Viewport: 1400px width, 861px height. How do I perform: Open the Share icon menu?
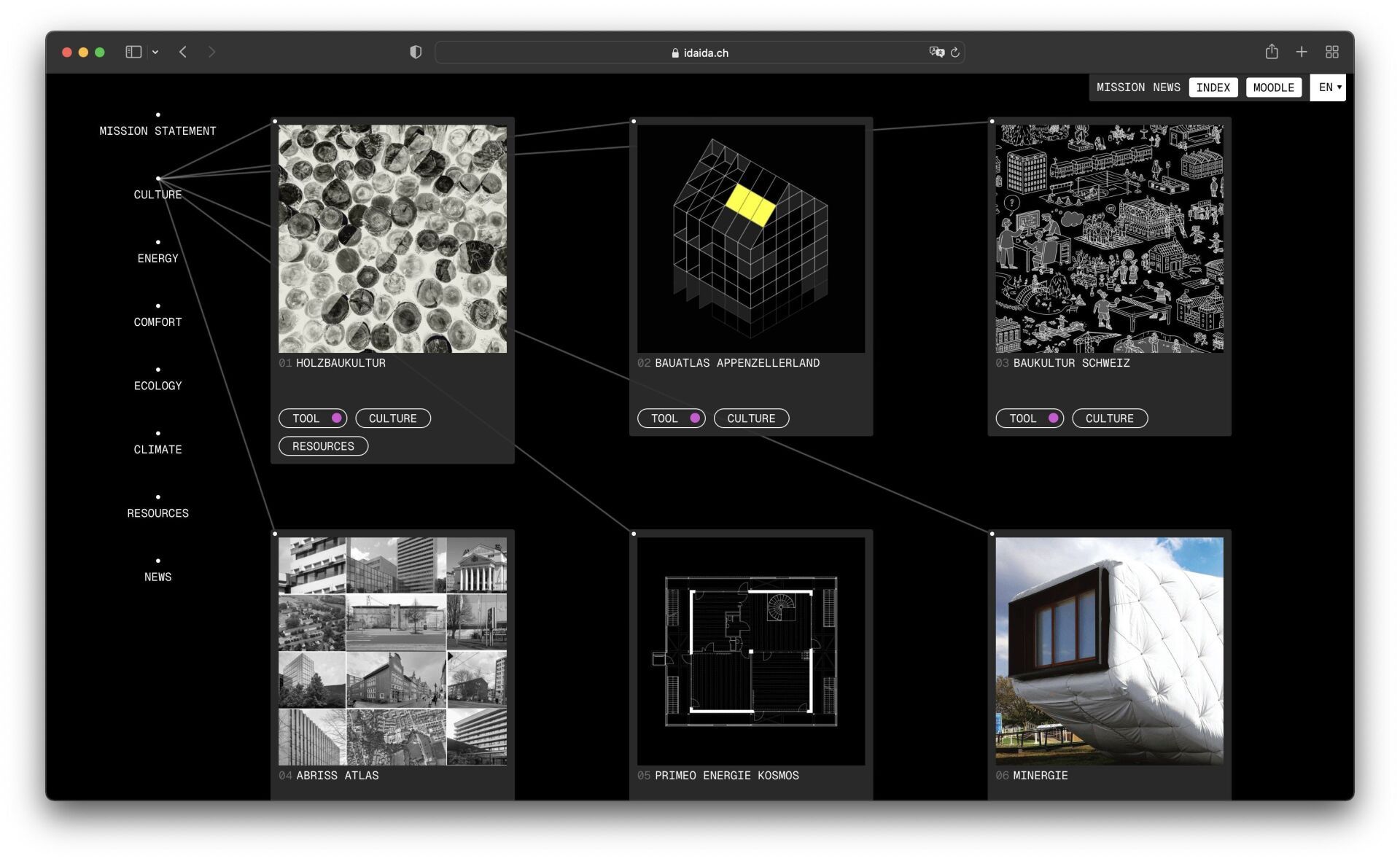click(1272, 52)
